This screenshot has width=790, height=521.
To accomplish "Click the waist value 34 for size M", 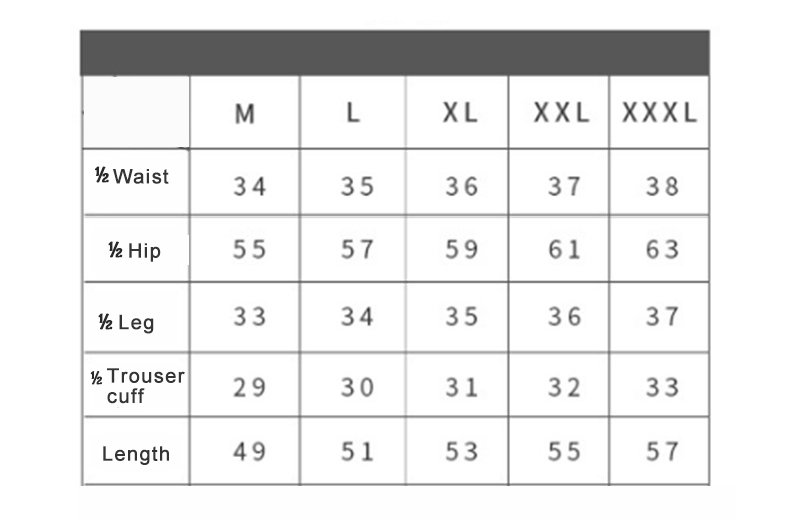I will coord(249,187).
